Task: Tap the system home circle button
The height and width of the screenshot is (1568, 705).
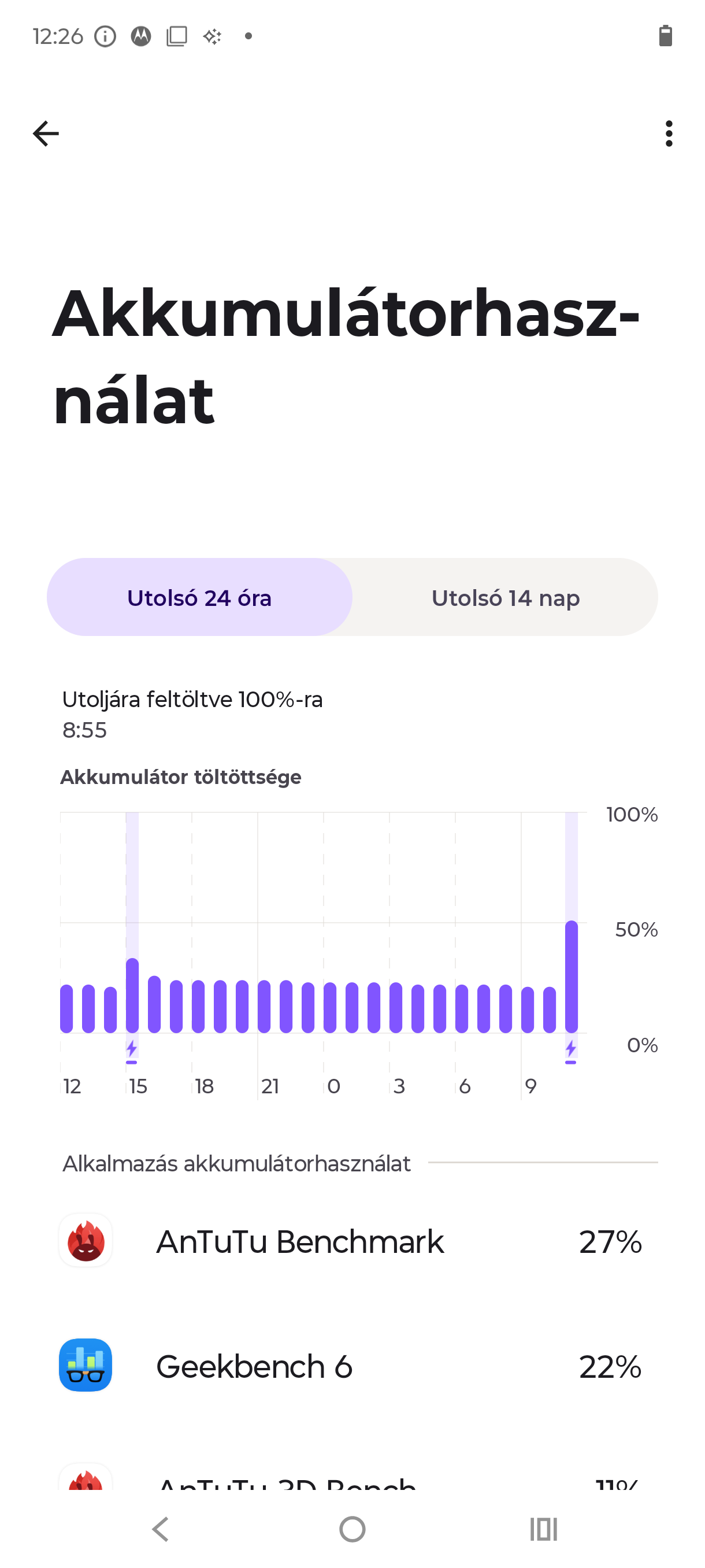Action: 352,1529
